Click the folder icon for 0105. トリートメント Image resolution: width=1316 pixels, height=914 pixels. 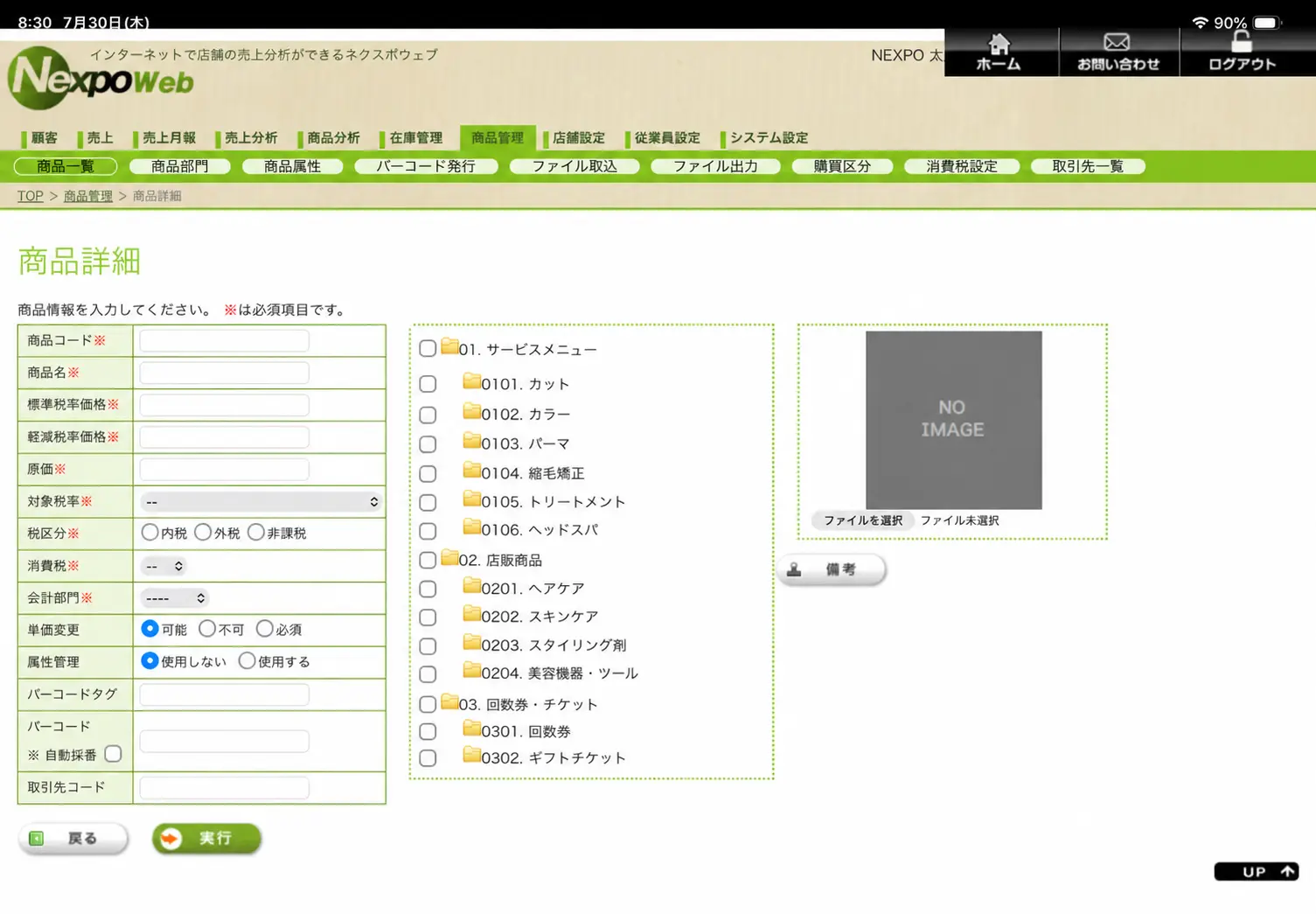471,499
